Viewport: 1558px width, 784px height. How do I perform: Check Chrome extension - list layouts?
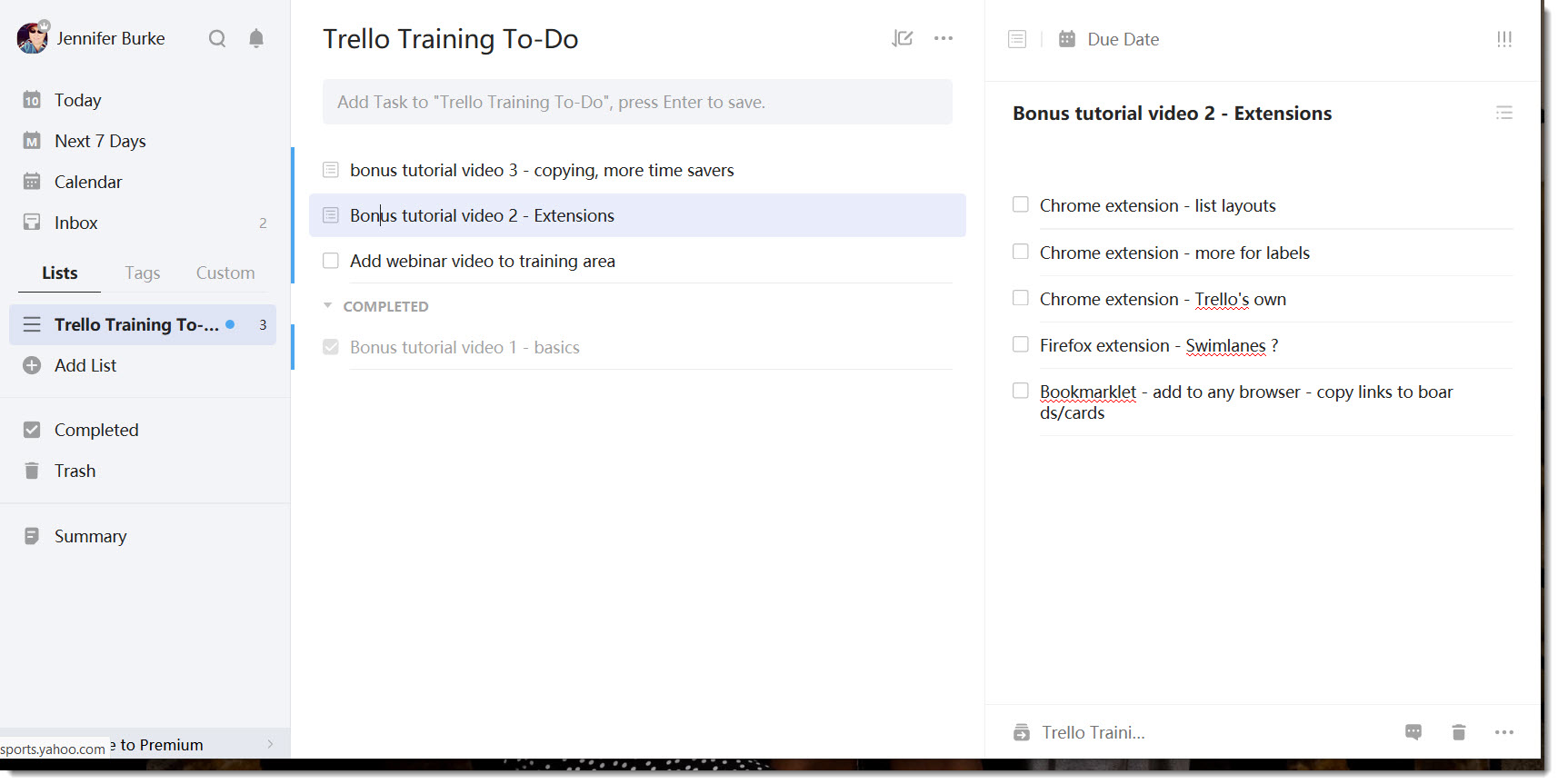[x=1021, y=204]
